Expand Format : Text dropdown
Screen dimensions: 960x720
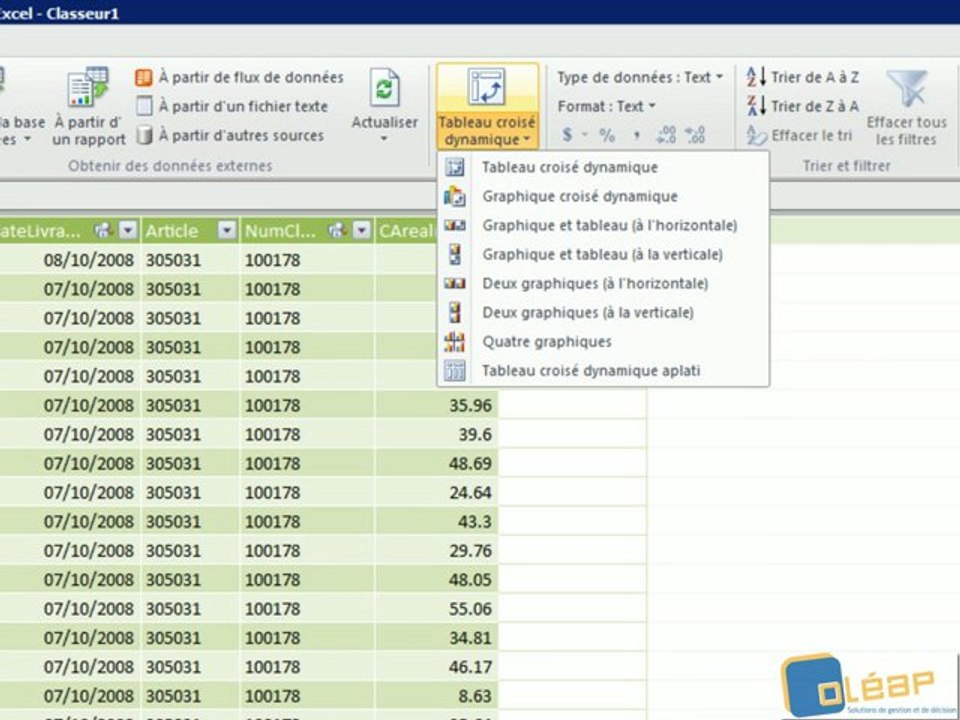[x=652, y=106]
